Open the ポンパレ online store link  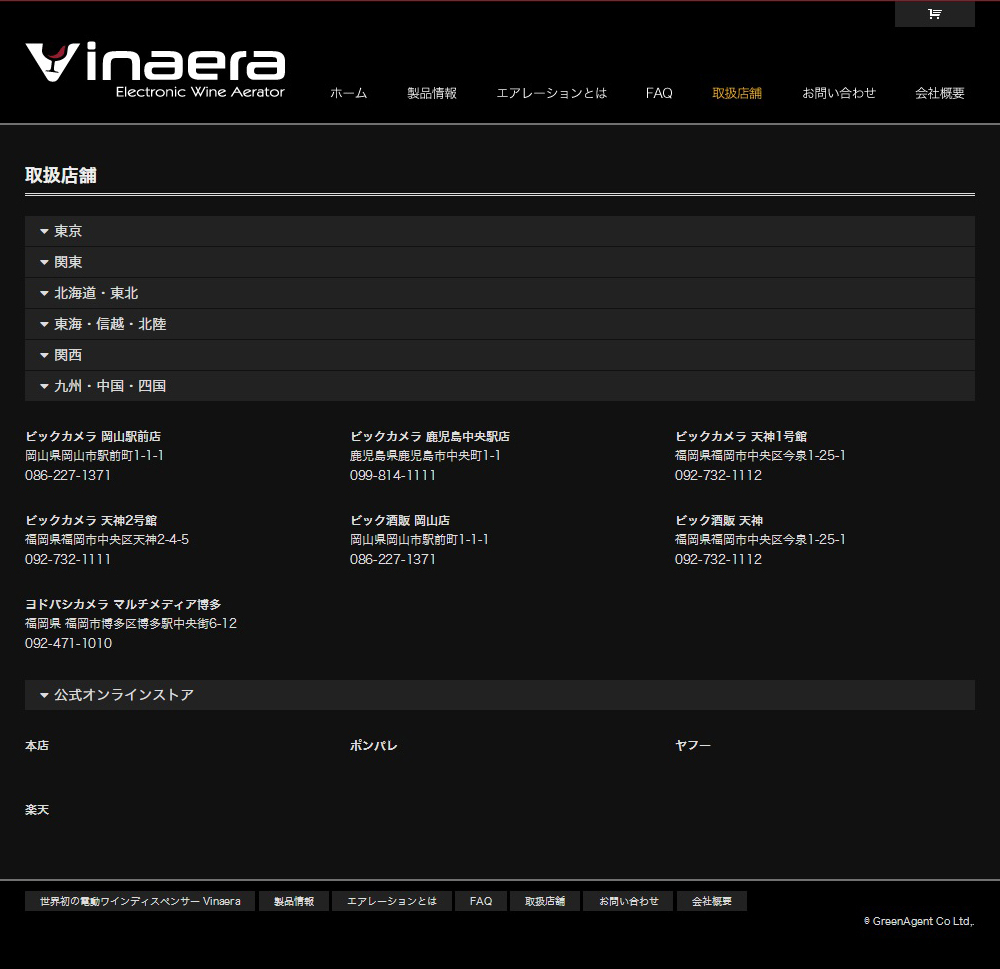coord(374,745)
